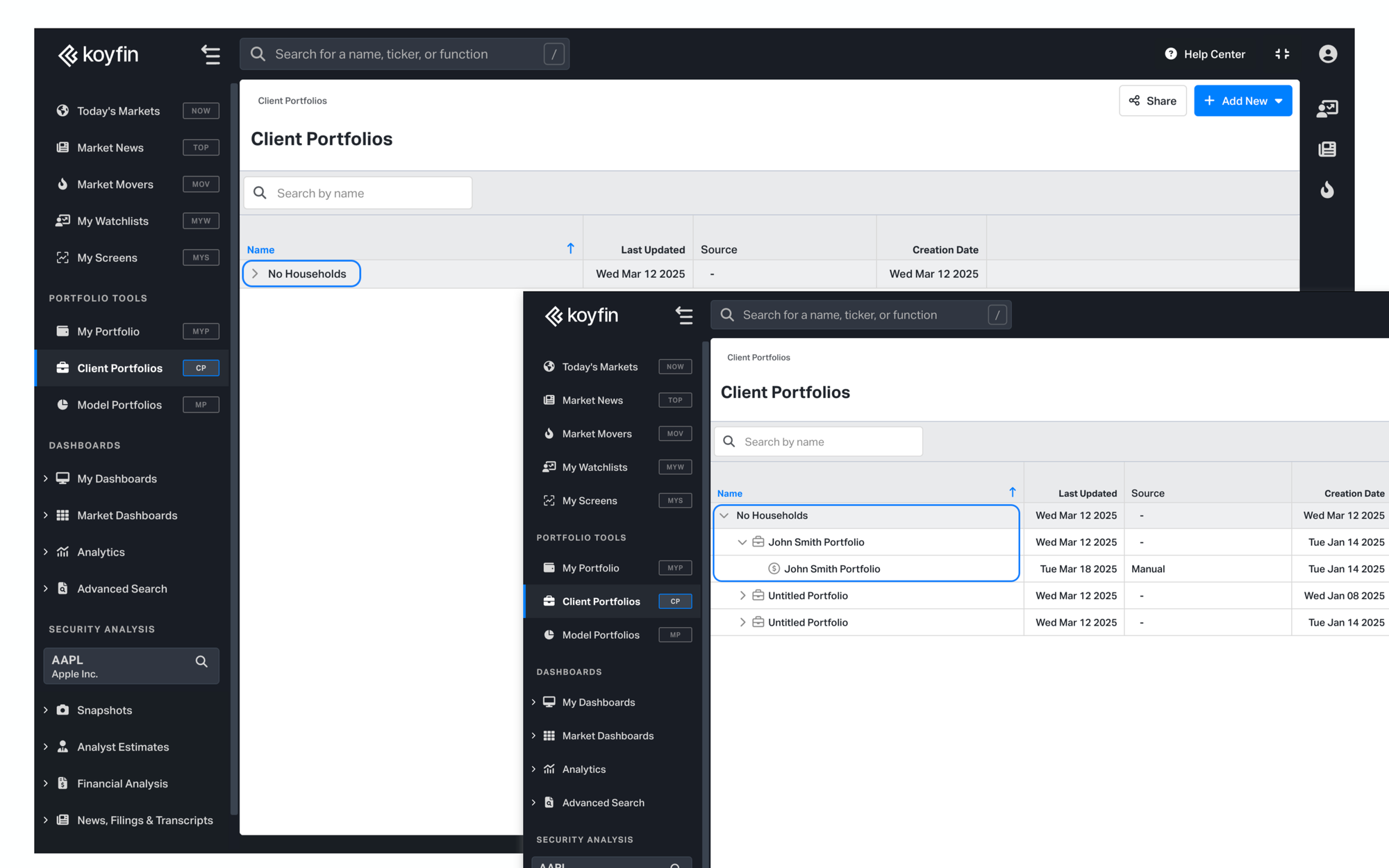Image resolution: width=1389 pixels, height=868 pixels.
Task: Open the watchlist panel icon in the right rail
Action: 1327,108
